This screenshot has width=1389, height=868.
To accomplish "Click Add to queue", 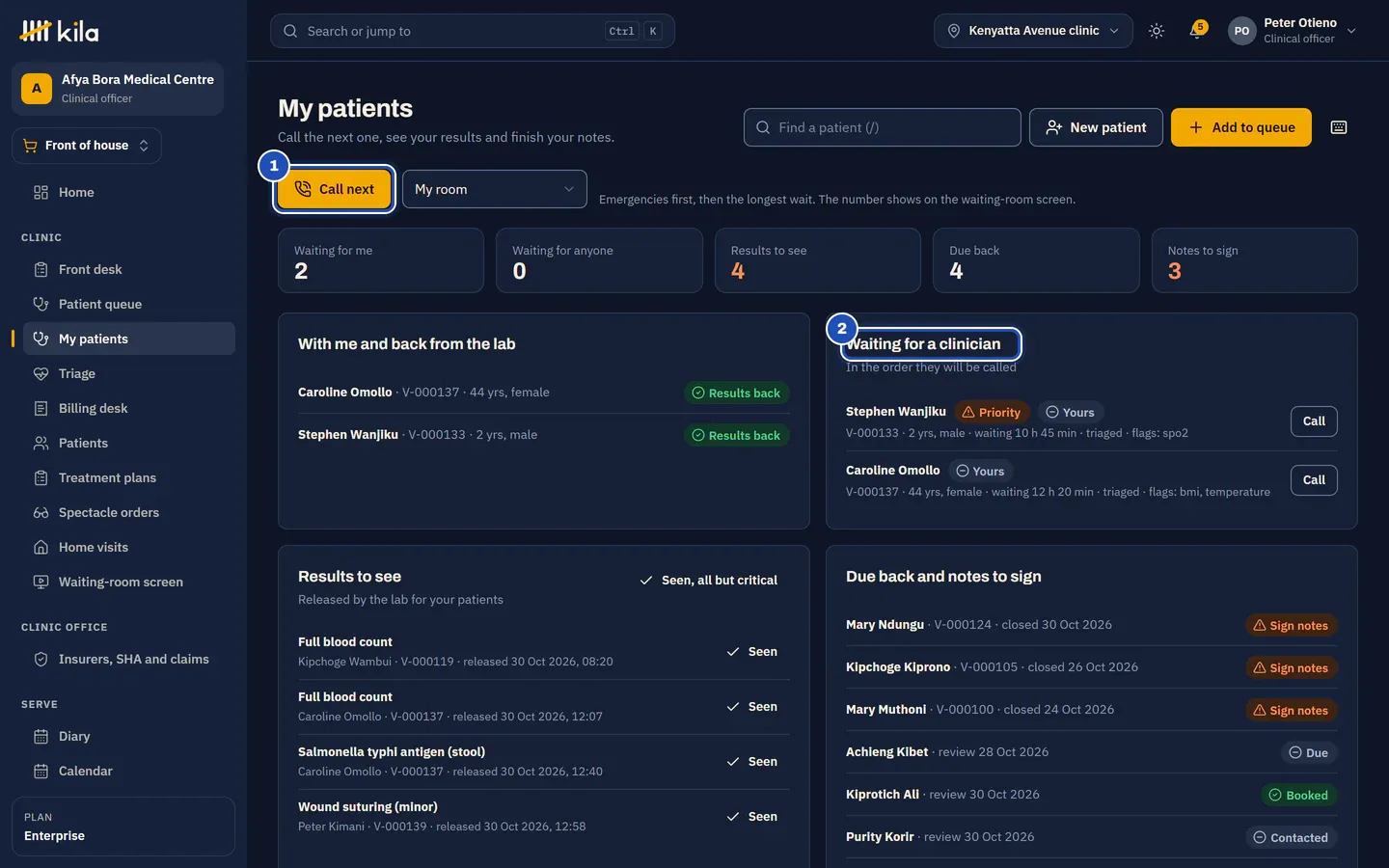I will 1241,127.
